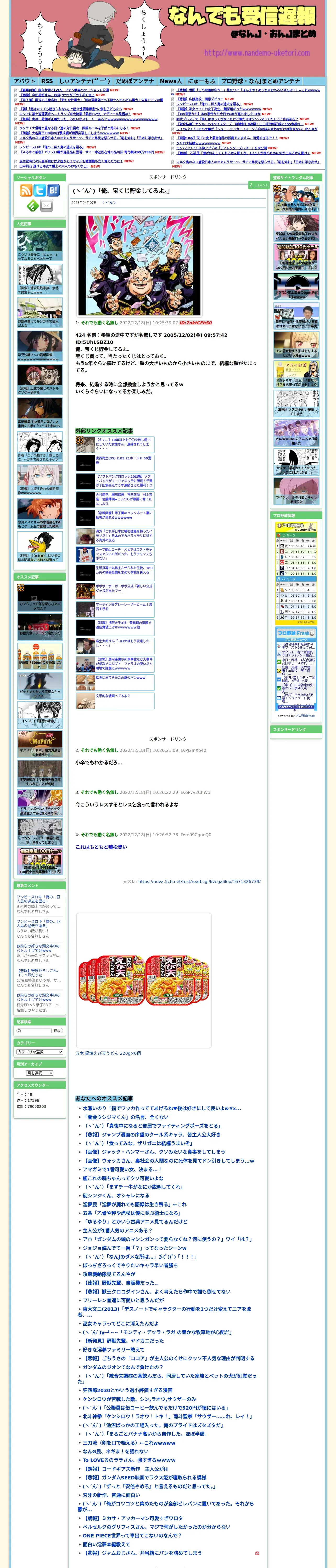Open recommended link ミカサ・アッカーマン可愛すぎワロタ

(x=132, y=1518)
